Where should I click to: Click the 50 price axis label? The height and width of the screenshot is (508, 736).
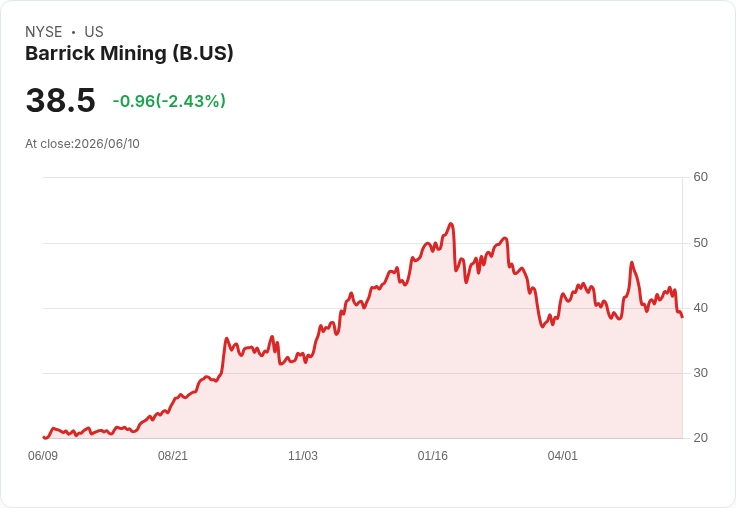pos(700,243)
